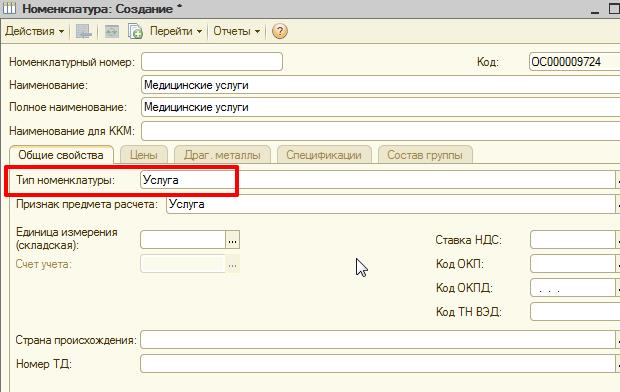Click the yellow help question mark icon
The image size is (620, 392).
pos(280,31)
